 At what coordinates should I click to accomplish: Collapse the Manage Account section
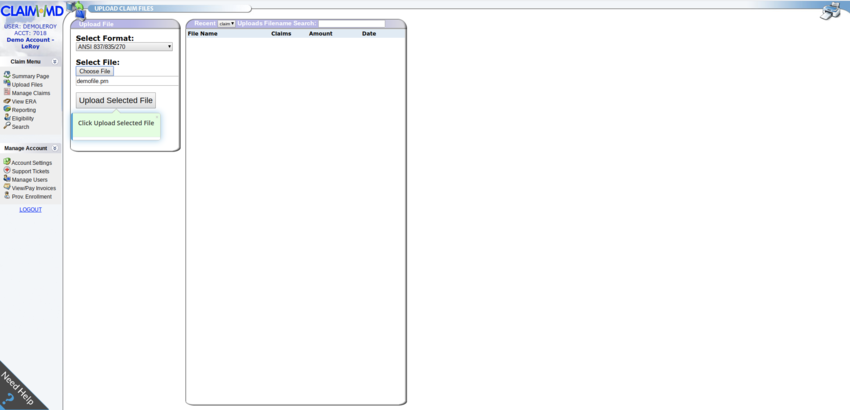coord(54,148)
